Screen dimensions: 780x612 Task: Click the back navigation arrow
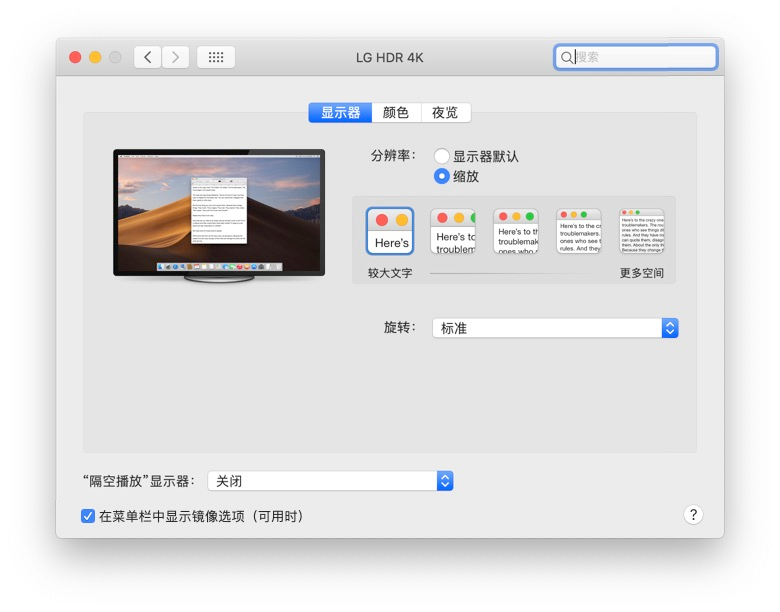point(148,57)
